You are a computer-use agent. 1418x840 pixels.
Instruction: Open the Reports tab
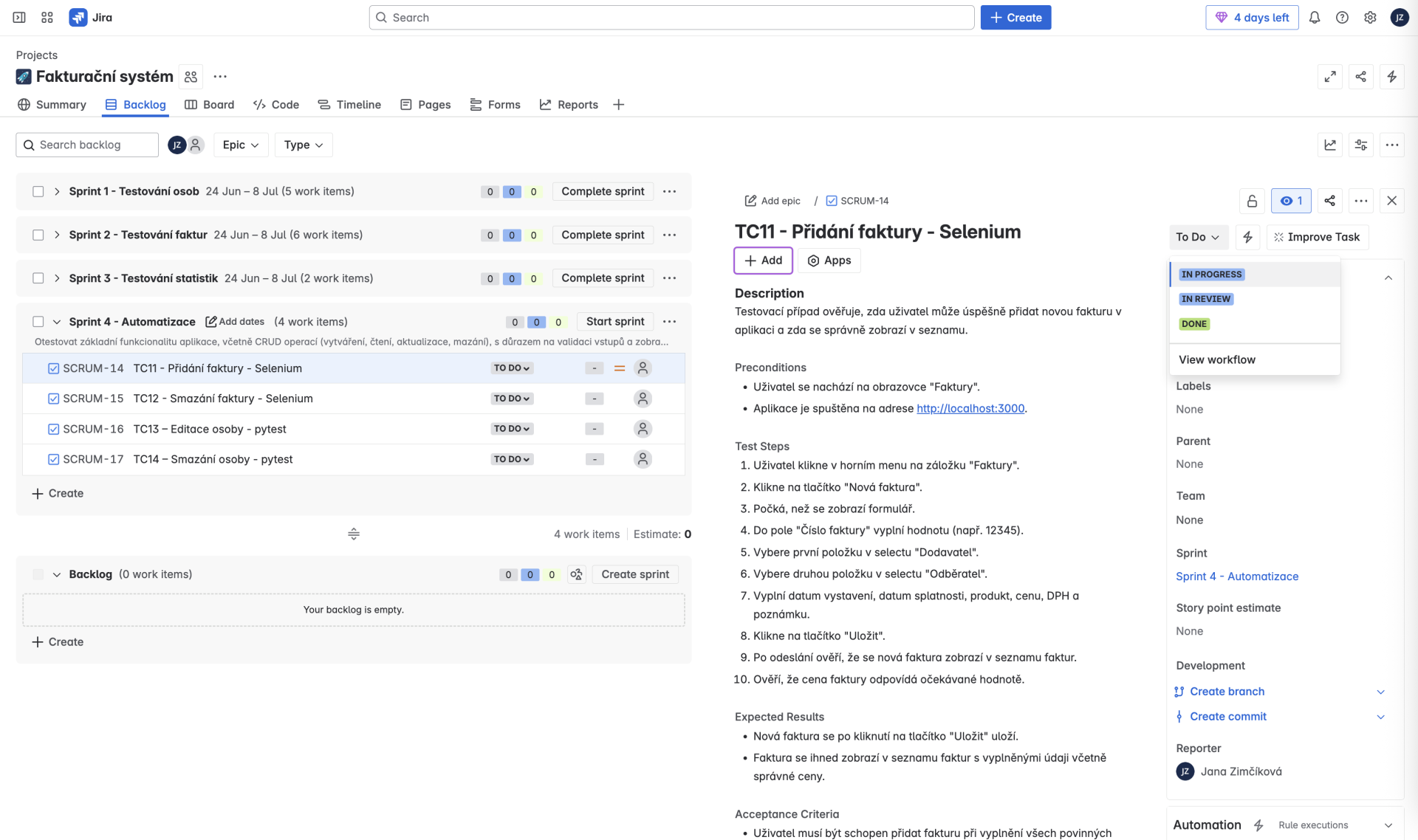coord(569,105)
